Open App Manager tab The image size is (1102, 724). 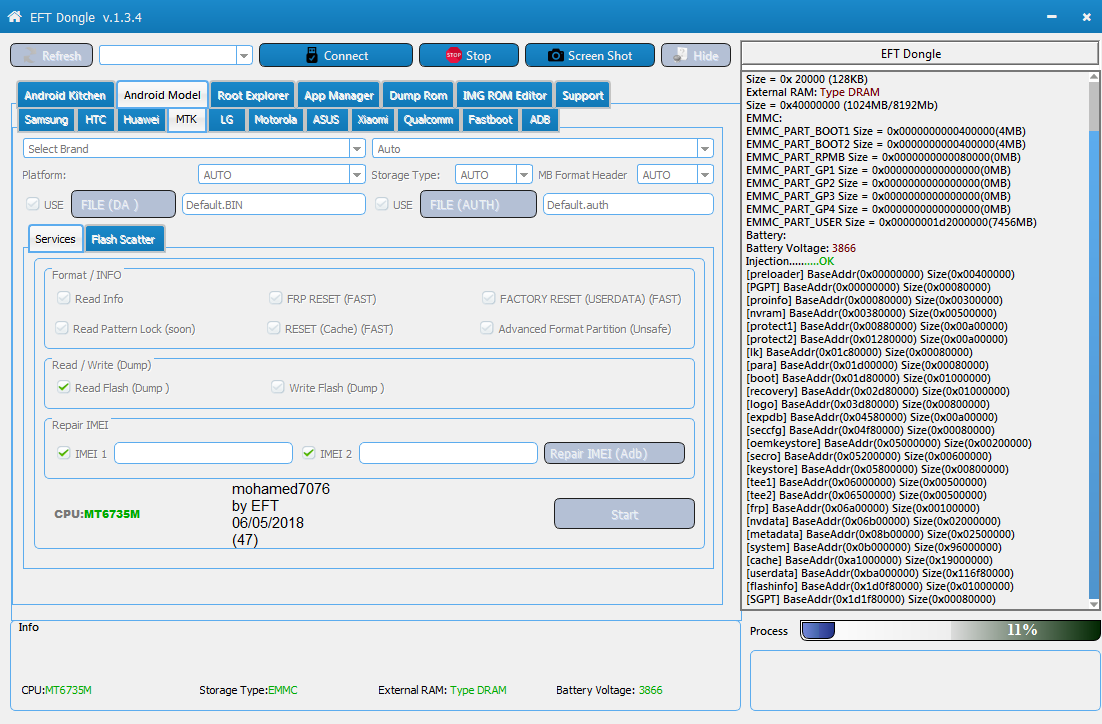tap(339, 96)
